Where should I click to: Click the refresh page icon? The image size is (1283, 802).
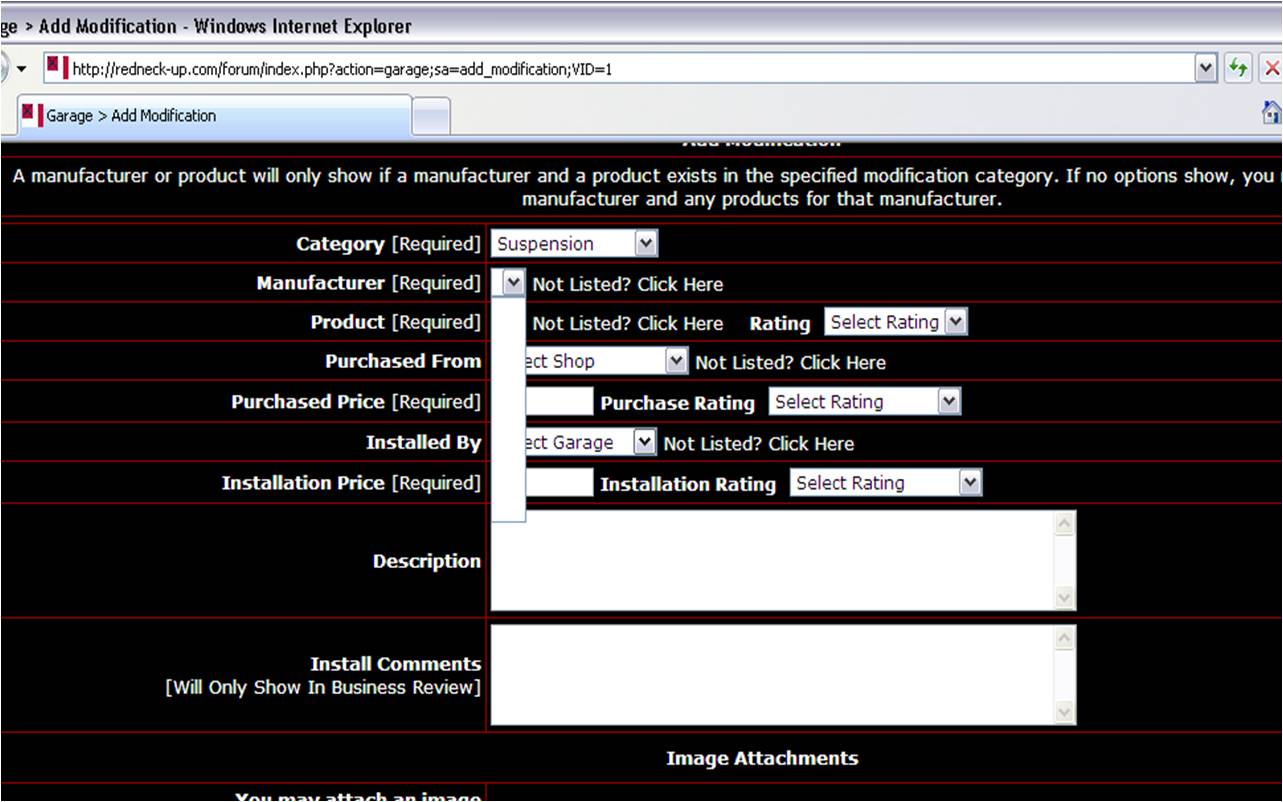[x=1239, y=68]
